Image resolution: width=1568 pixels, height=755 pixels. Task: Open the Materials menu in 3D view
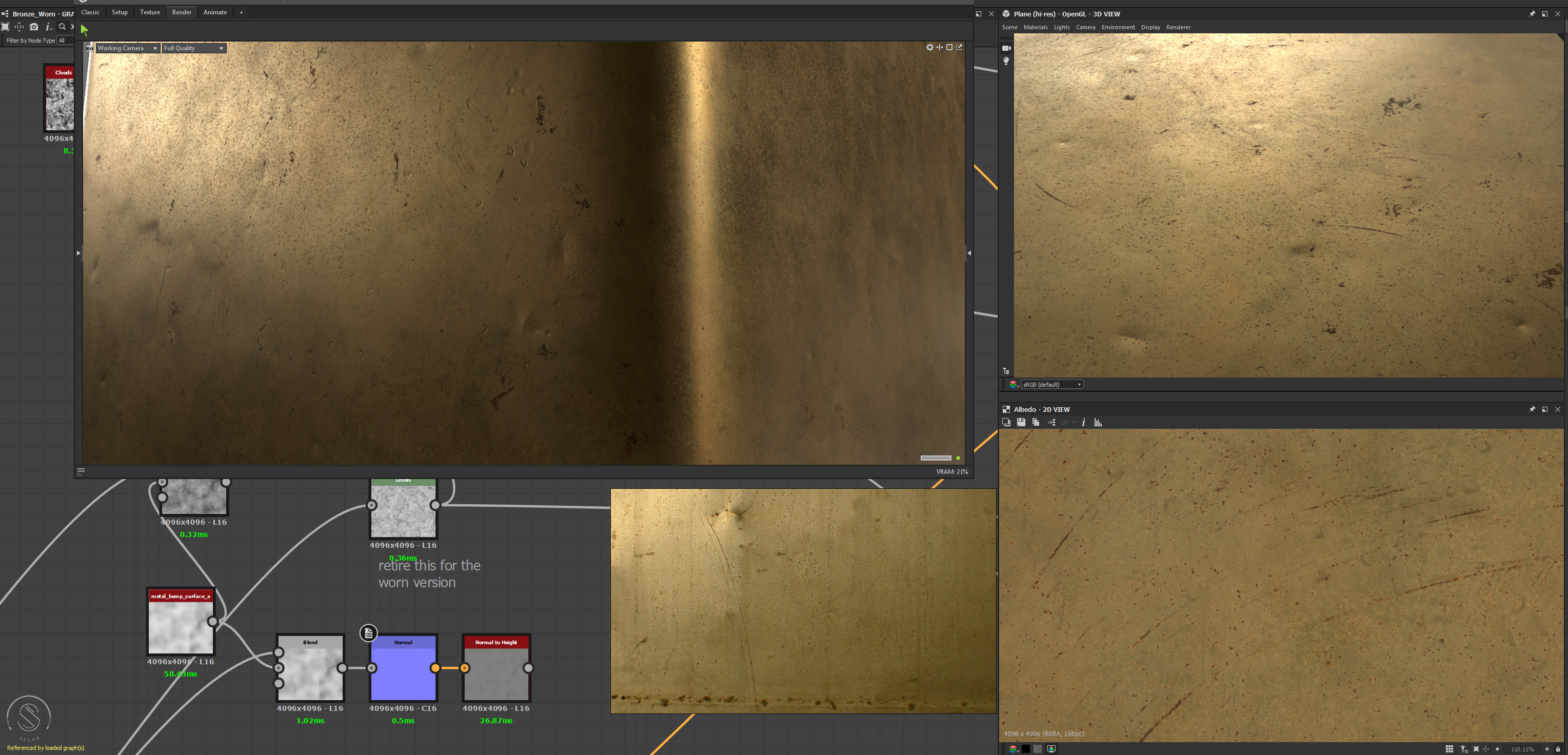tap(1036, 27)
